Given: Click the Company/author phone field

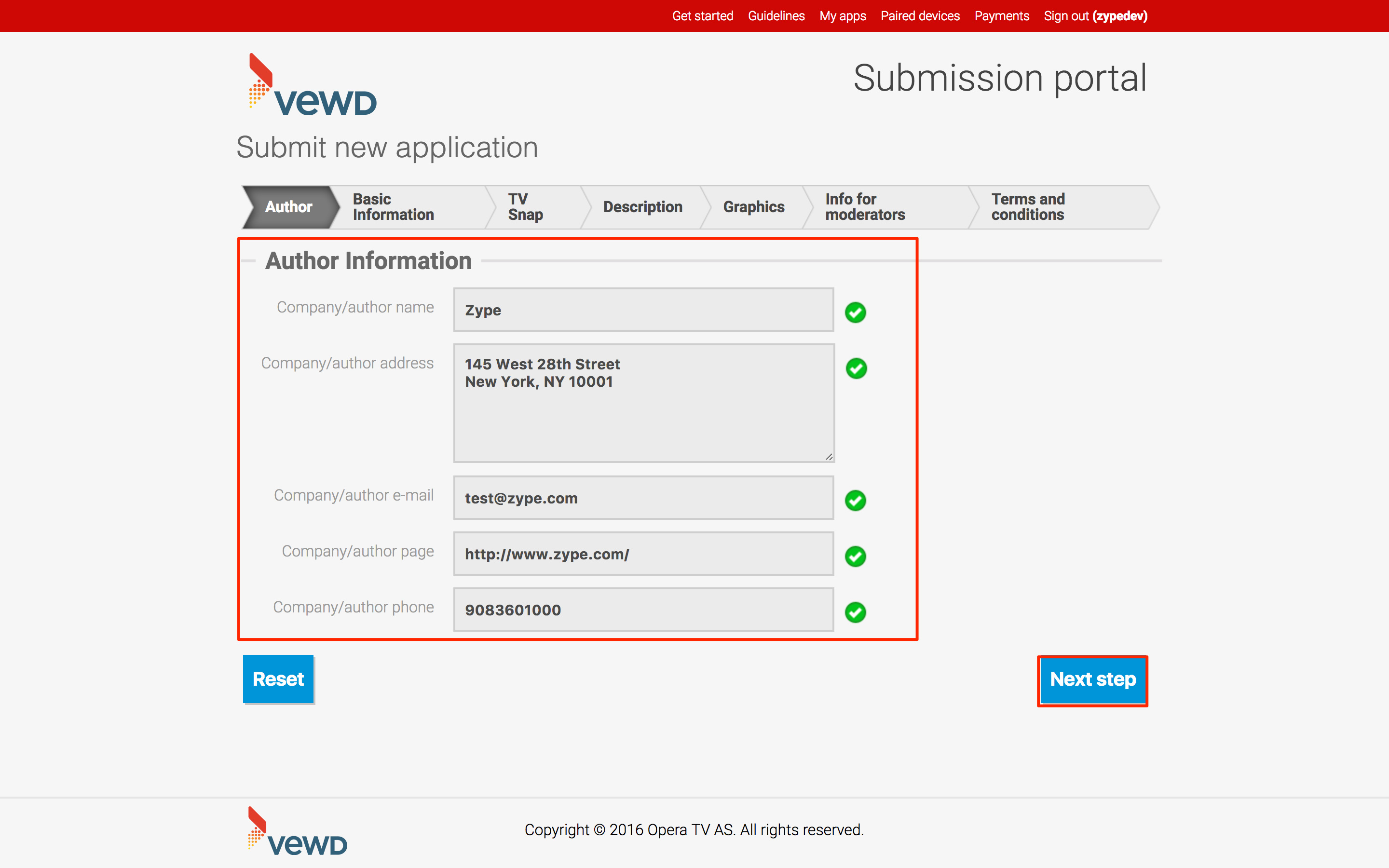Looking at the screenshot, I should point(643,609).
